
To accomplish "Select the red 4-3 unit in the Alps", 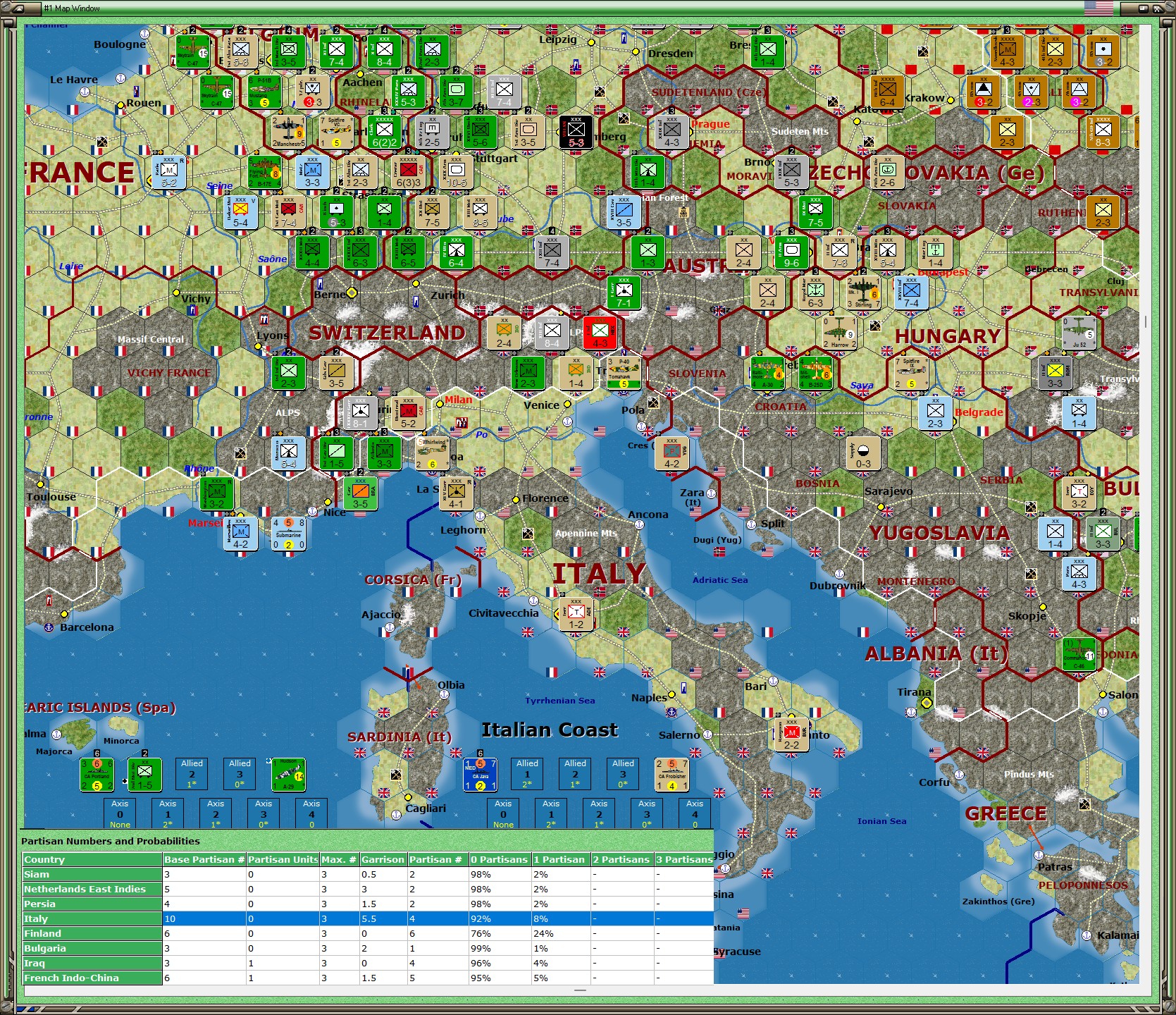I will pos(600,333).
